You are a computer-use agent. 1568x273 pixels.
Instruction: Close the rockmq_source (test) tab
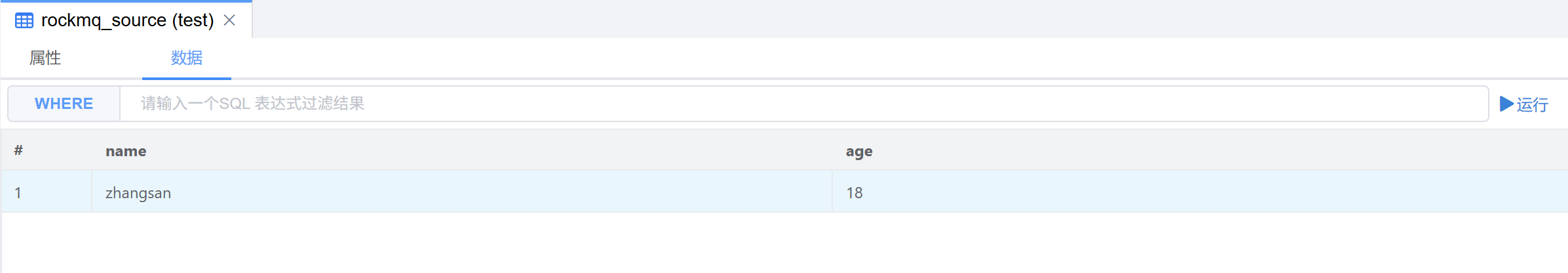[x=229, y=20]
